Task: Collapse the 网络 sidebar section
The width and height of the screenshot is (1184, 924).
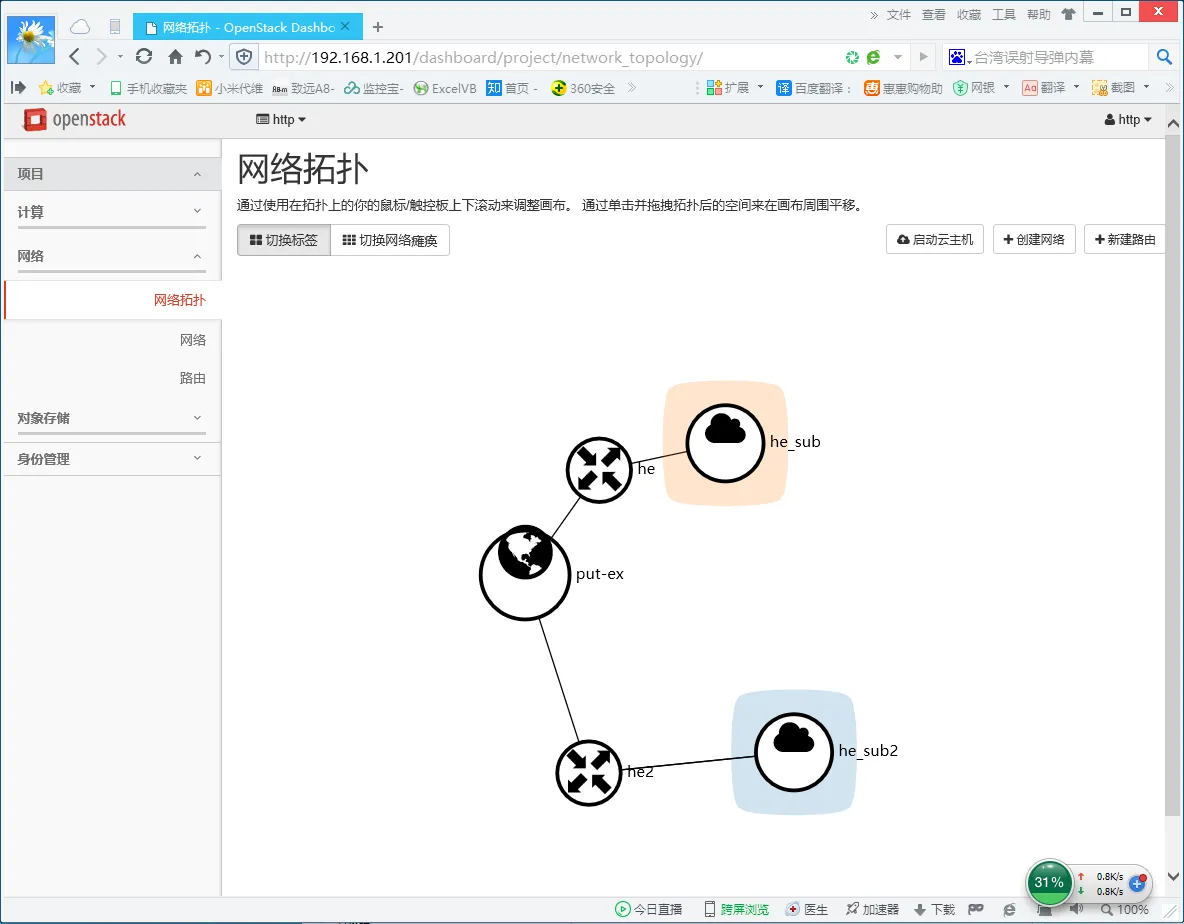Action: (112, 256)
